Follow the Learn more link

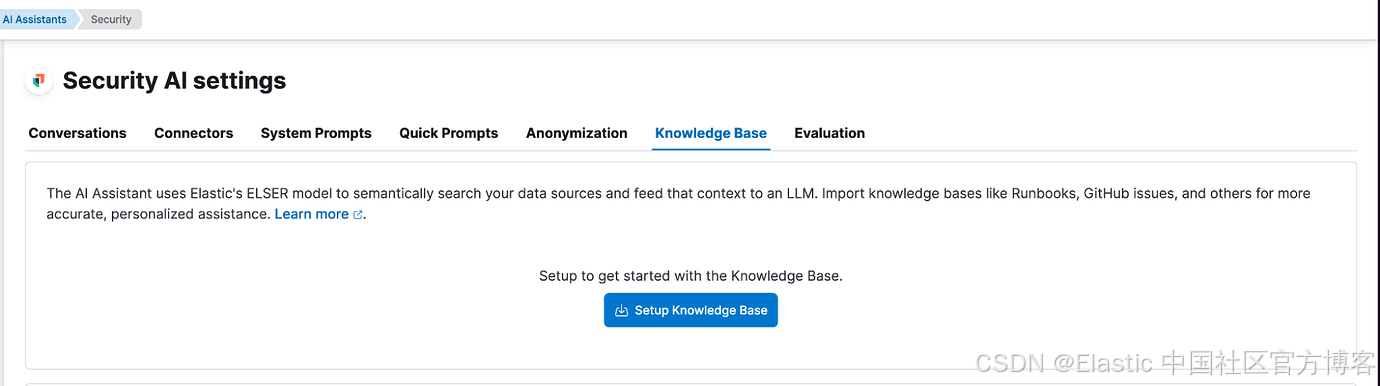click(312, 214)
